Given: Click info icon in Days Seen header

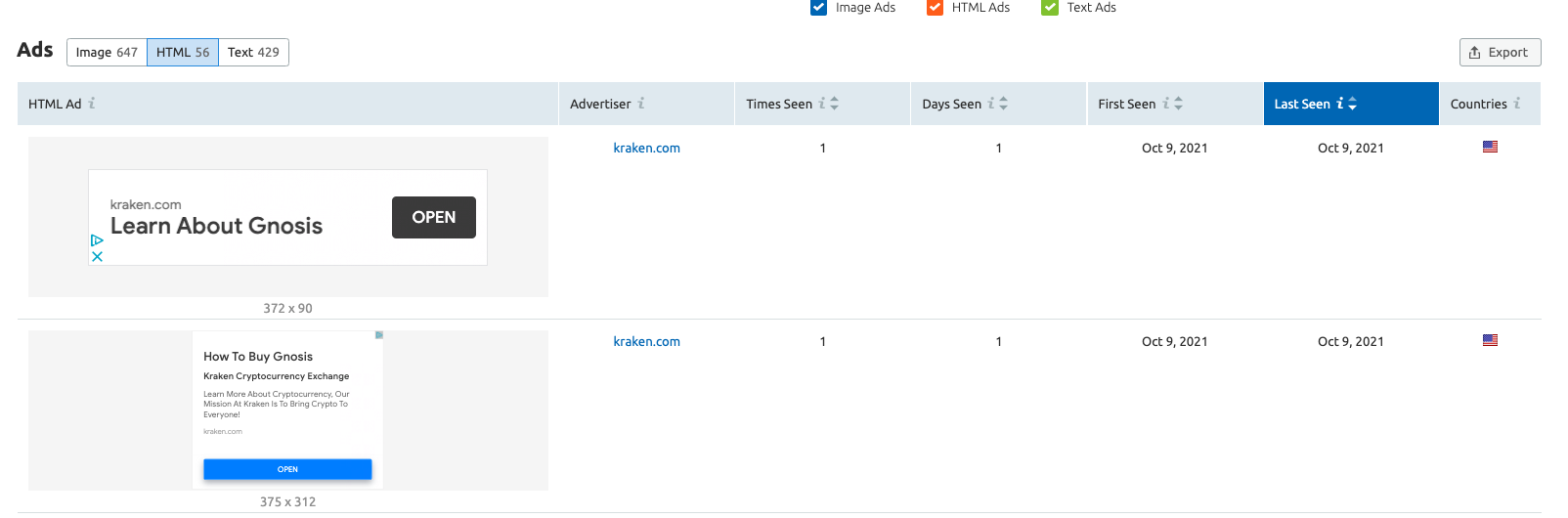Looking at the screenshot, I should pos(991,103).
